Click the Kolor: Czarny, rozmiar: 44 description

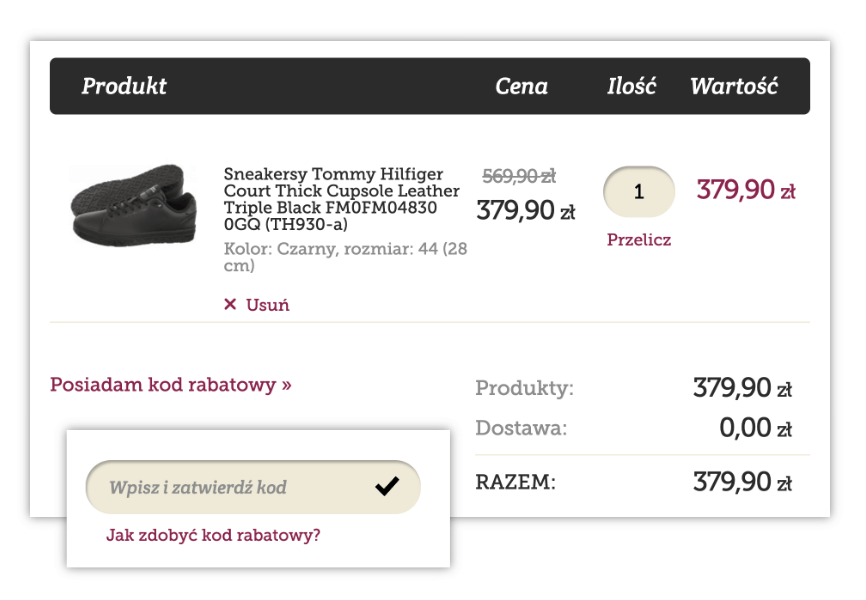tap(345, 257)
